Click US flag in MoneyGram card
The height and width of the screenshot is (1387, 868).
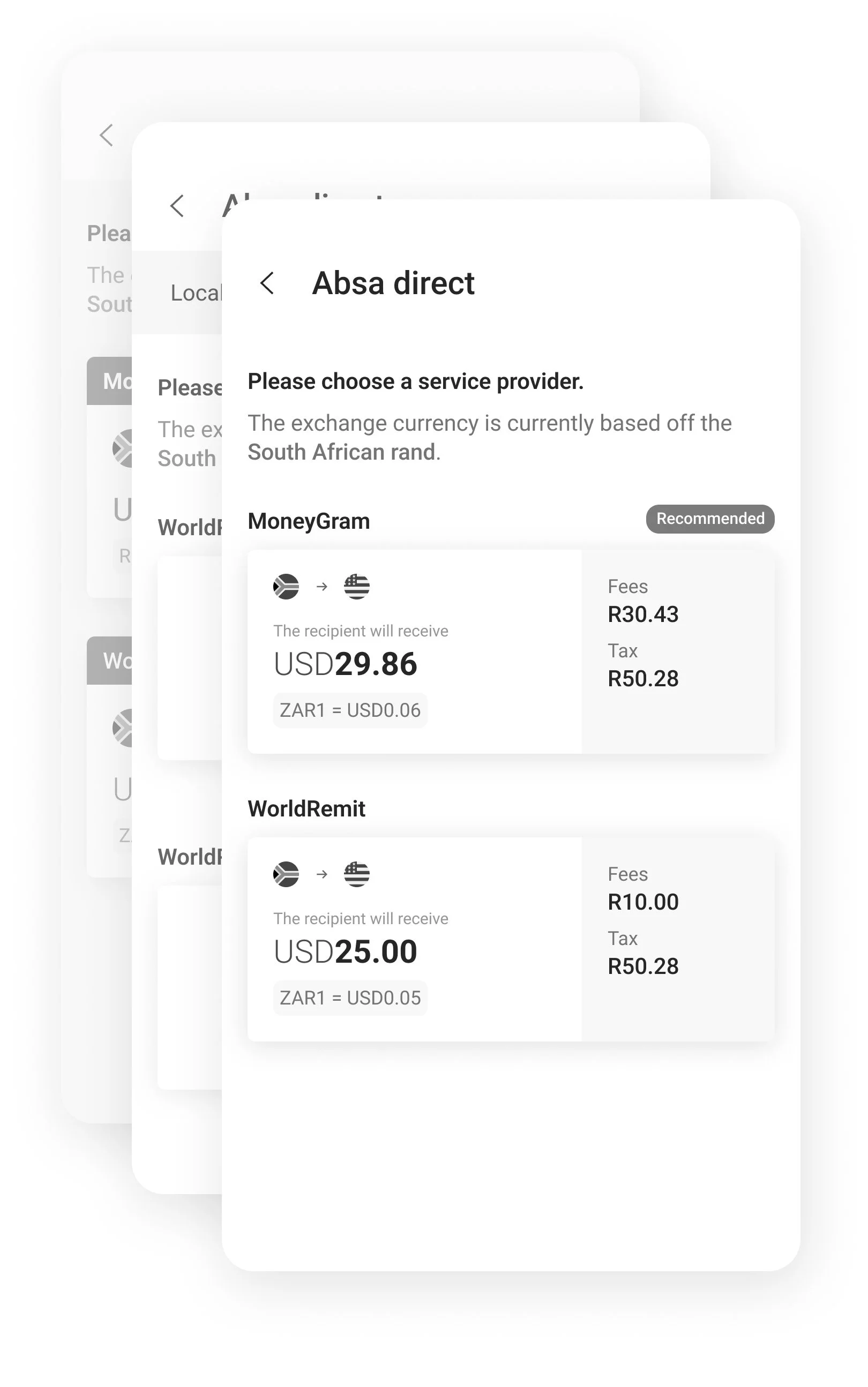tap(356, 587)
